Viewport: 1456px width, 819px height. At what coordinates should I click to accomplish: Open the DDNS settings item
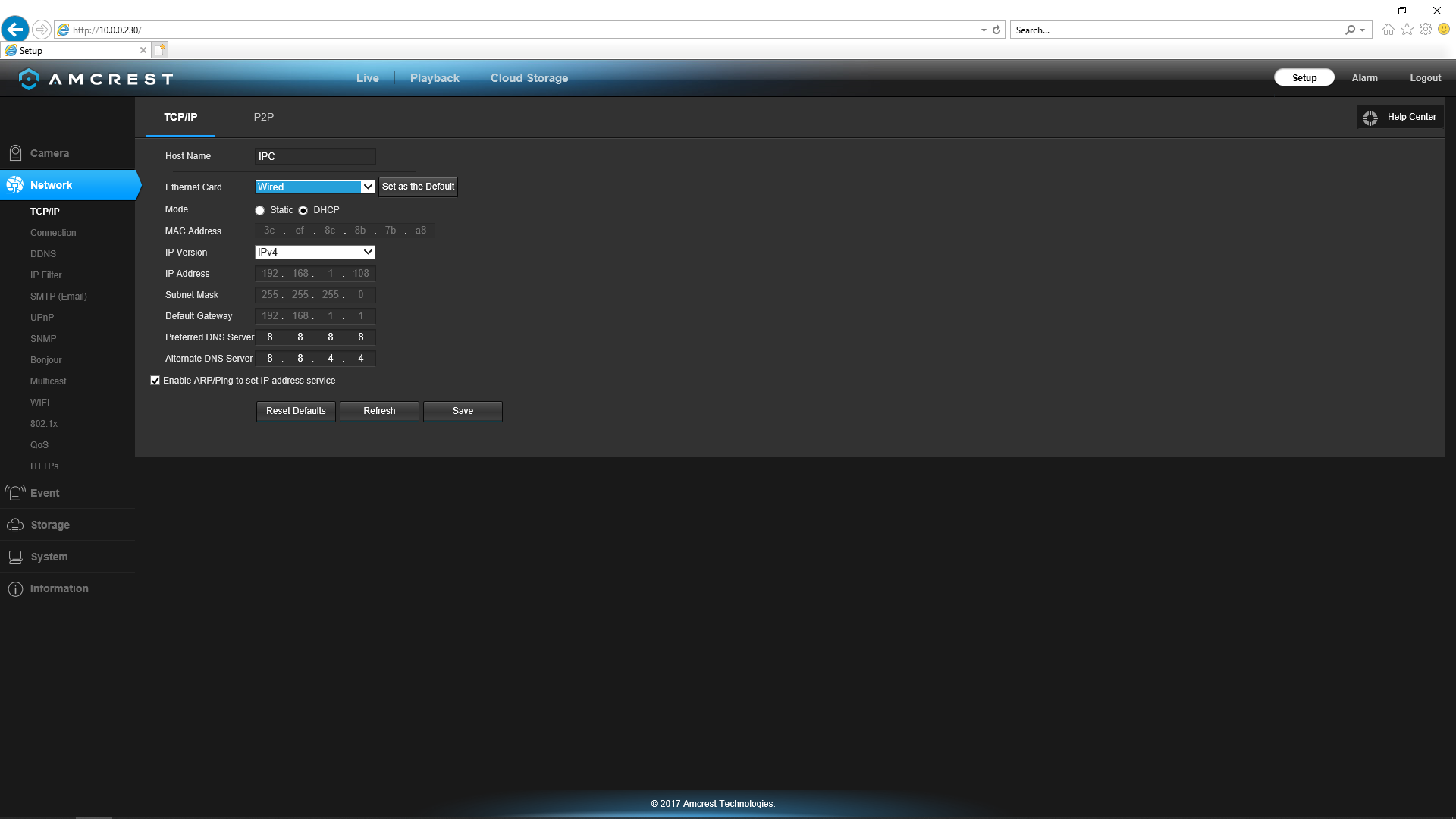pos(43,254)
